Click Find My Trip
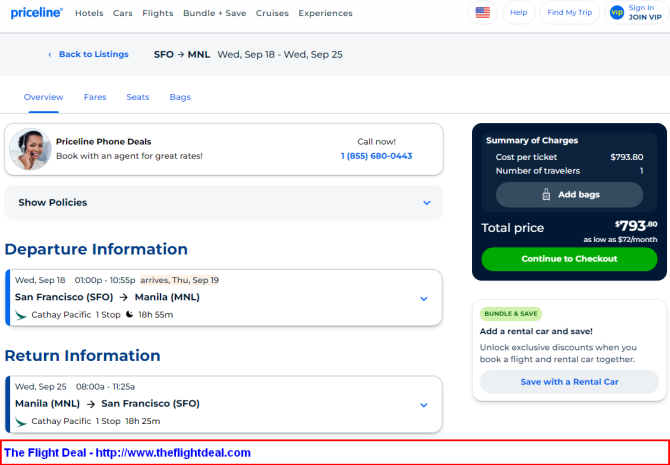670x465 pixels. [x=570, y=13]
